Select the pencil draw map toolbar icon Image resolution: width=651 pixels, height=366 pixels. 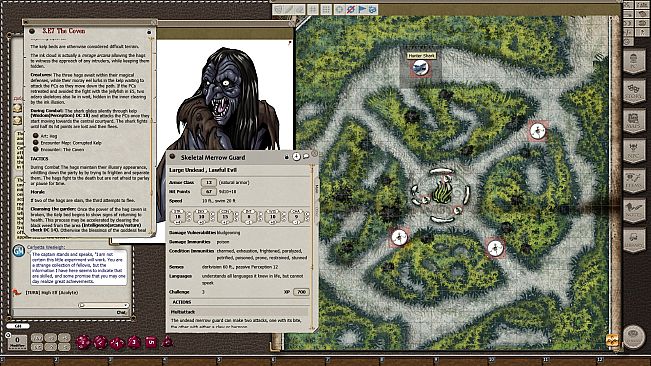pos(289,9)
